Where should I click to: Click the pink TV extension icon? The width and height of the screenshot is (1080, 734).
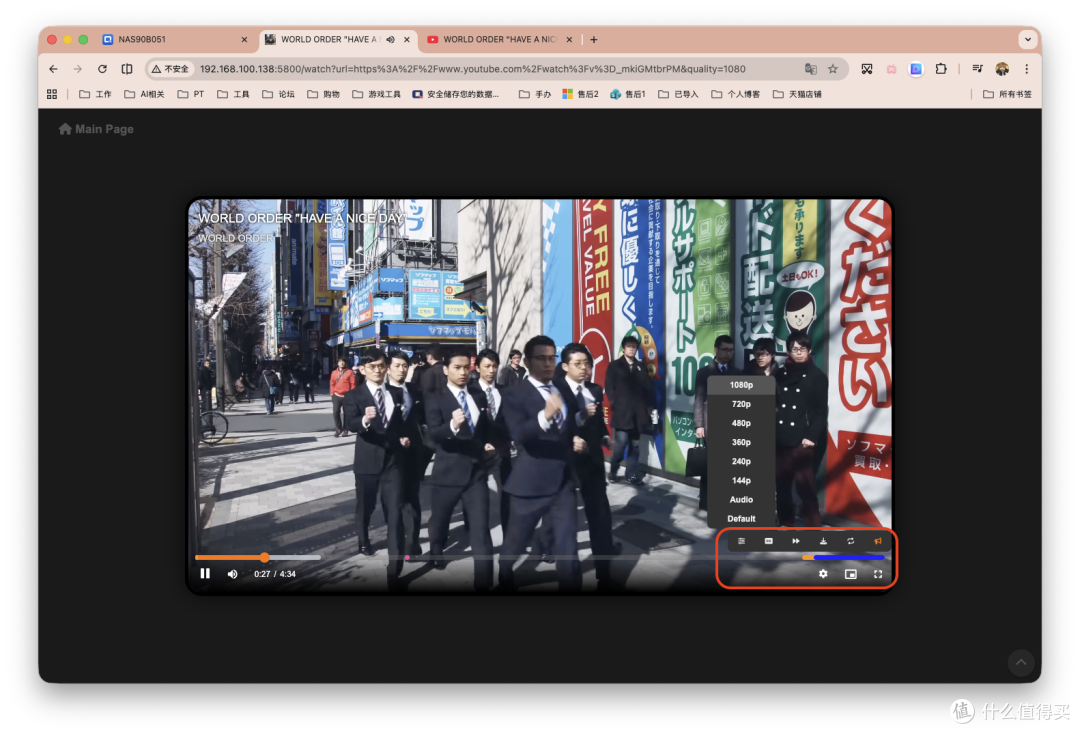[x=891, y=69]
